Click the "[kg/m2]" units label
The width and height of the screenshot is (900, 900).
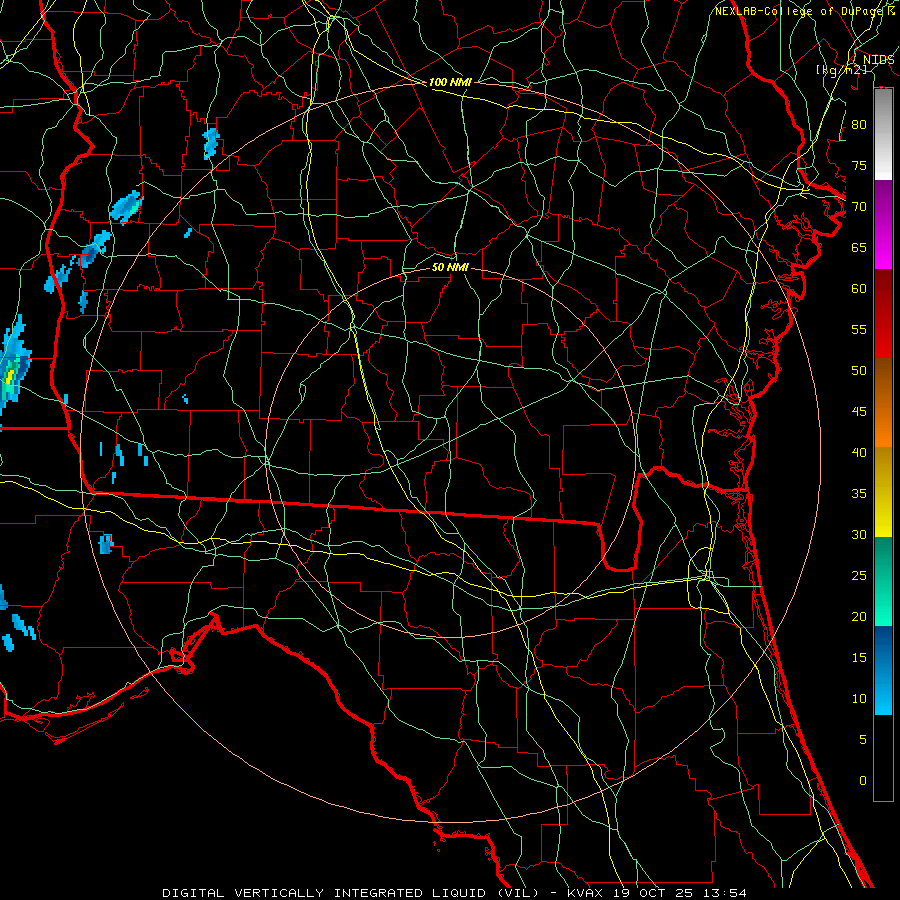(x=841, y=69)
